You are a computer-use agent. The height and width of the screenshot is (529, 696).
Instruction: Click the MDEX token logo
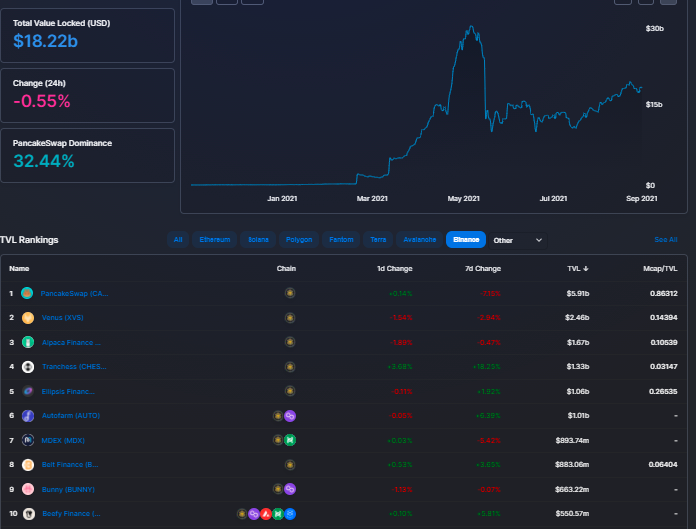click(x=28, y=440)
